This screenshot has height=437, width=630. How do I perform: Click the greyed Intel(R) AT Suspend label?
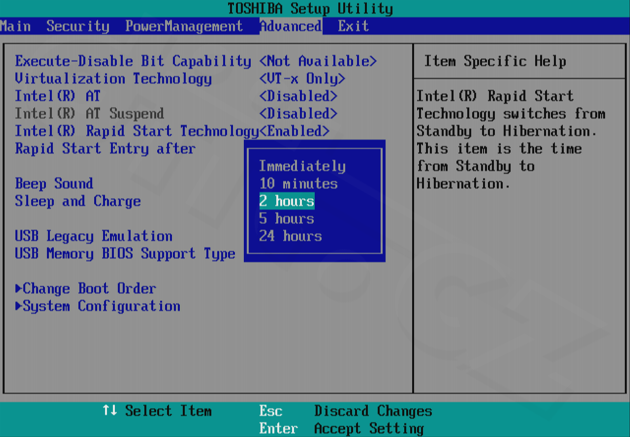click(x=89, y=113)
